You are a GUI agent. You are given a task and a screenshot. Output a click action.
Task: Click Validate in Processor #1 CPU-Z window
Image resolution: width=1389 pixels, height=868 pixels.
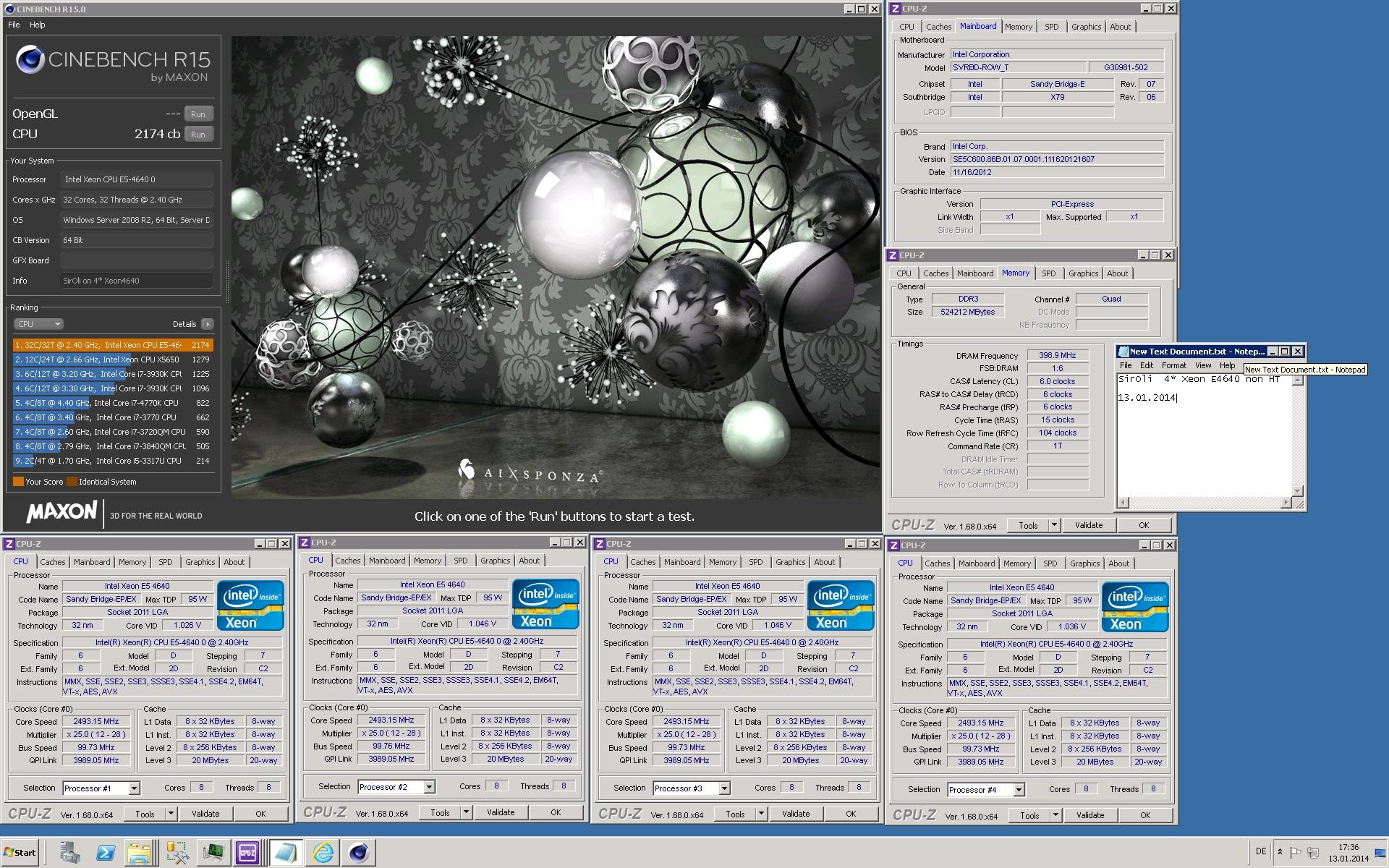pos(205,814)
